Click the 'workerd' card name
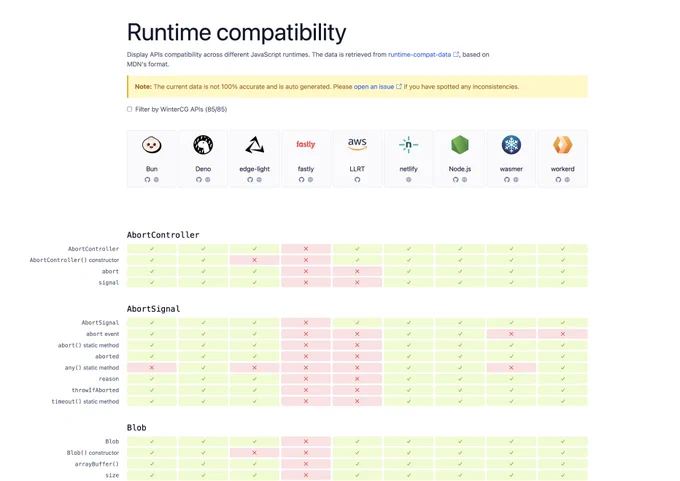Screen dimensions: 680x481 [562, 169]
